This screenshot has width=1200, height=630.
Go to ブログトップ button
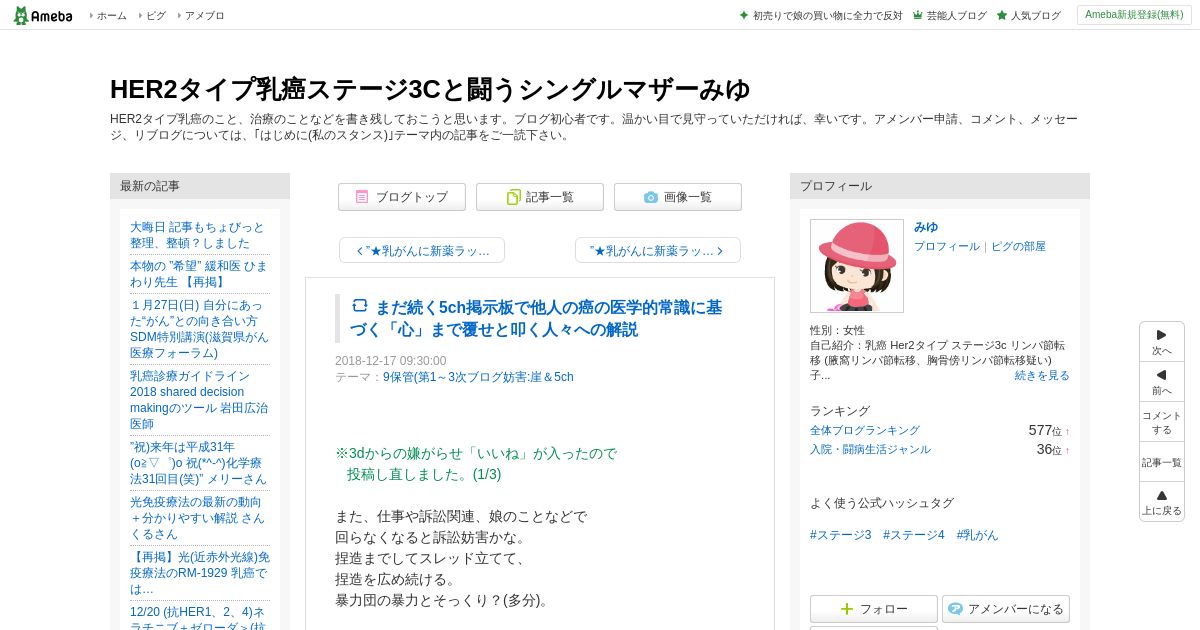point(402,197)
